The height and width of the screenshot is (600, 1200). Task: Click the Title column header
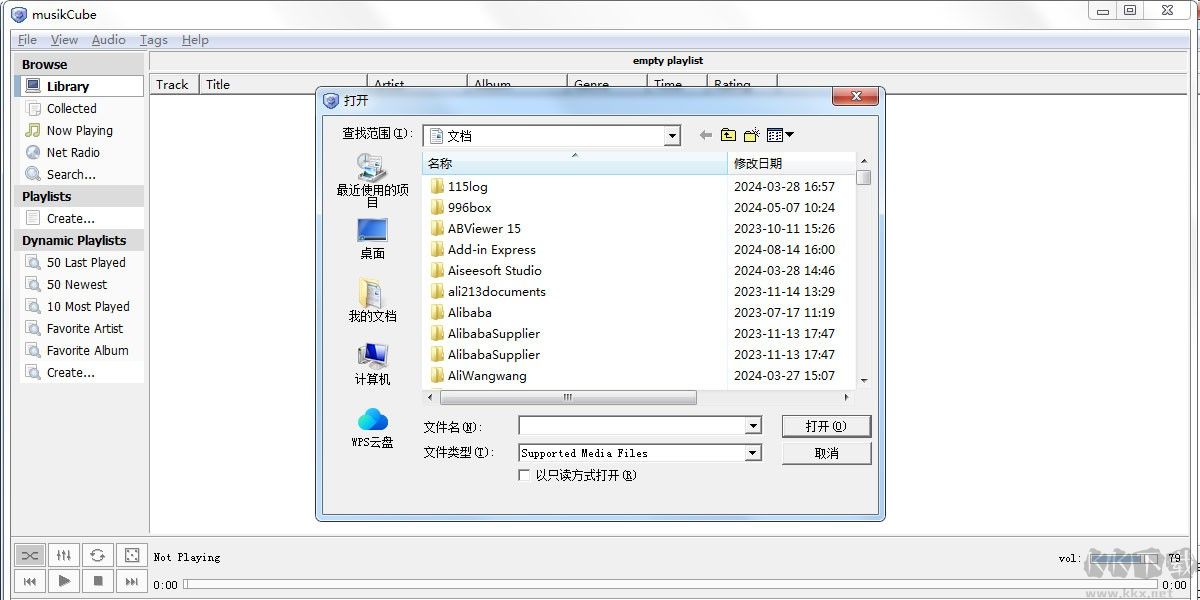(283, 85)
